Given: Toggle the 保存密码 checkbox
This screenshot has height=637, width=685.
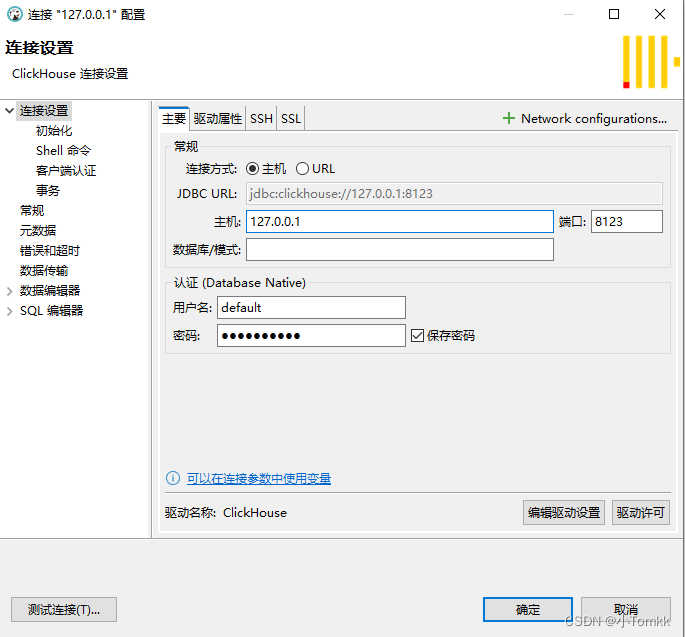Looking at the screenshot, I should tap(418, 336).
